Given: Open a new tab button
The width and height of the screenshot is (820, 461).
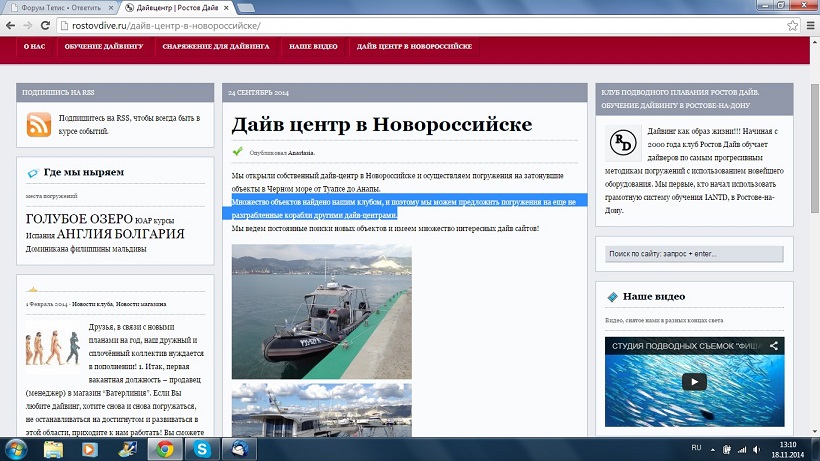Looking at the screenshot, I should click(246, 8).
